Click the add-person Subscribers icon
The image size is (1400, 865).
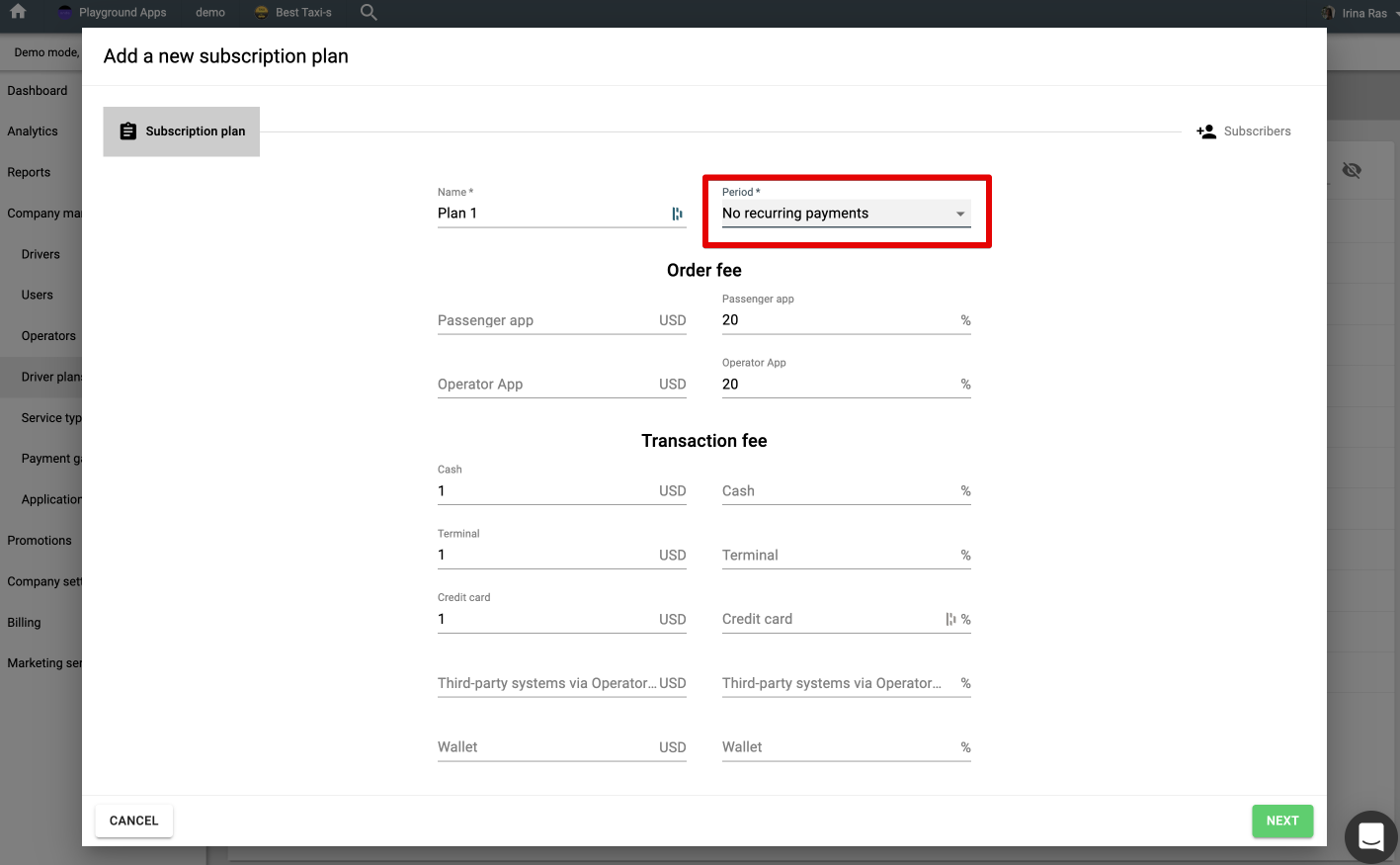point(1206,131)
